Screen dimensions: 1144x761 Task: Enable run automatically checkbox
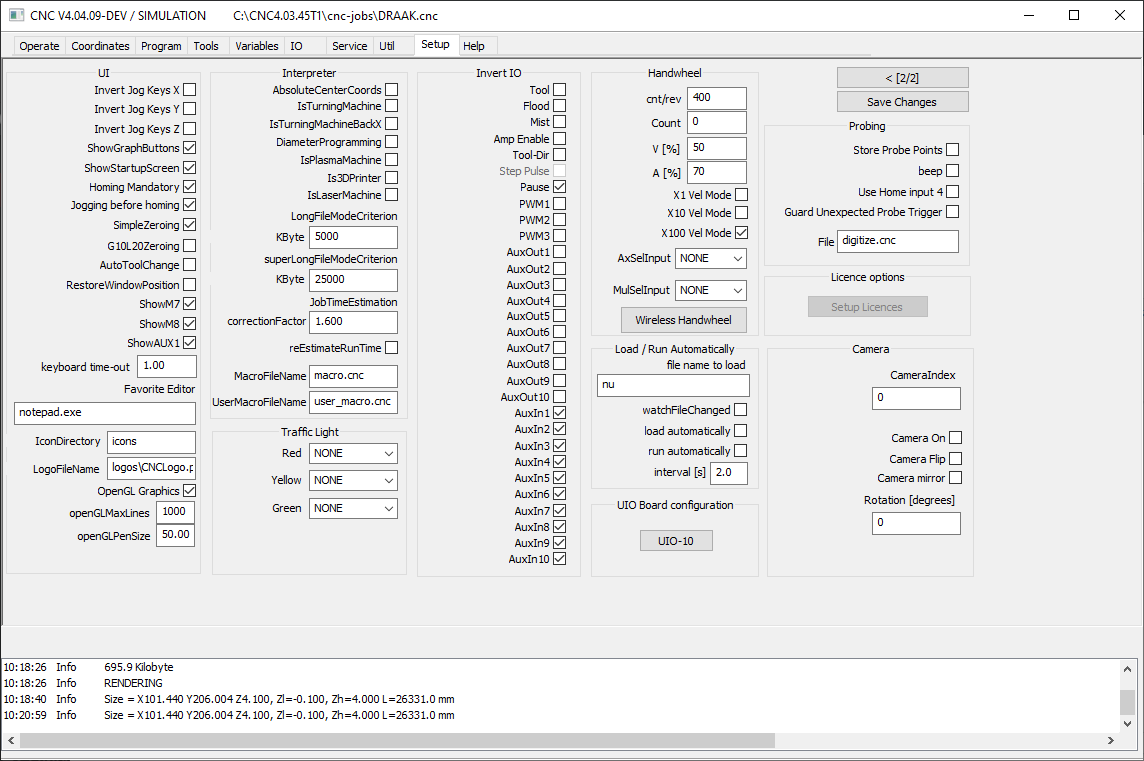[741, 451]
